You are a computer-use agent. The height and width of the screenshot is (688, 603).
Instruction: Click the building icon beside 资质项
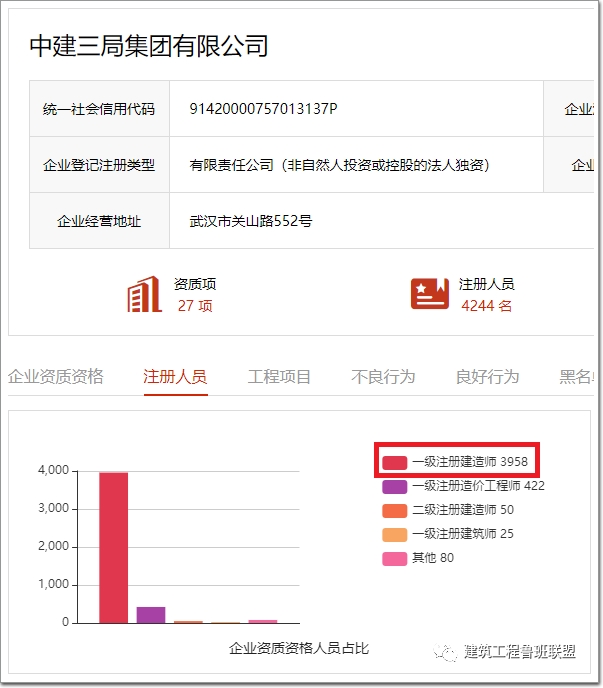(144, 294)
